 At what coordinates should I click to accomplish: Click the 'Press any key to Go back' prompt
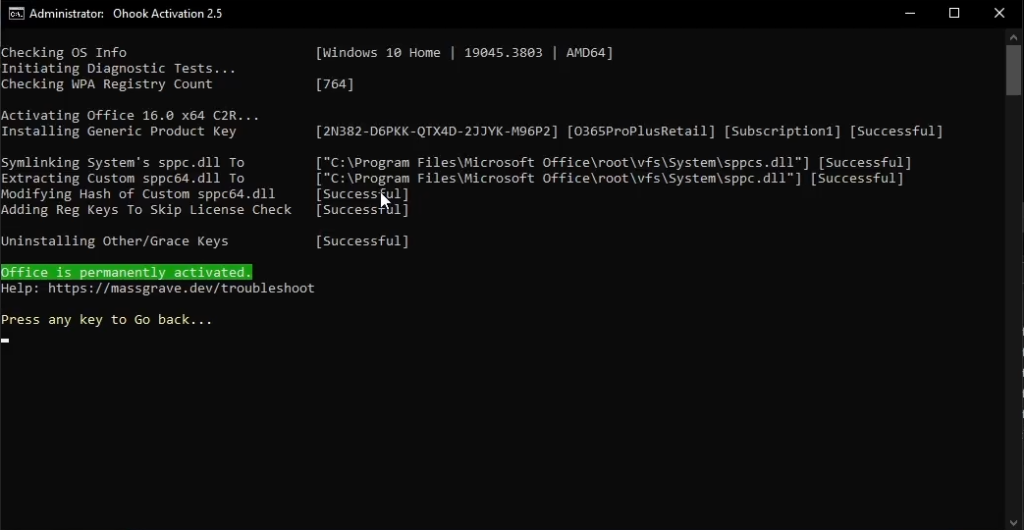(x=107, y=320)
